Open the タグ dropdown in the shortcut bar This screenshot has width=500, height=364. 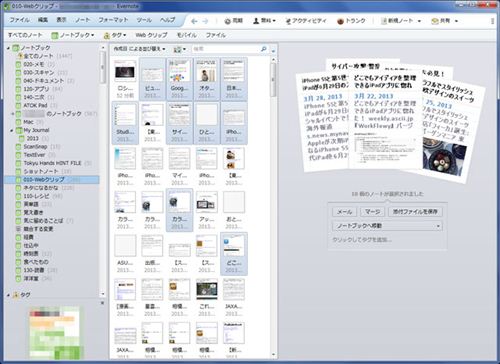coord(114,35)
